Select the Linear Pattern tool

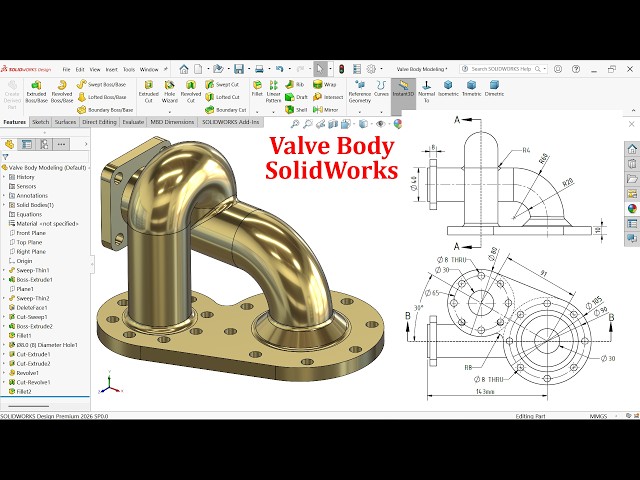pos(273,91)
